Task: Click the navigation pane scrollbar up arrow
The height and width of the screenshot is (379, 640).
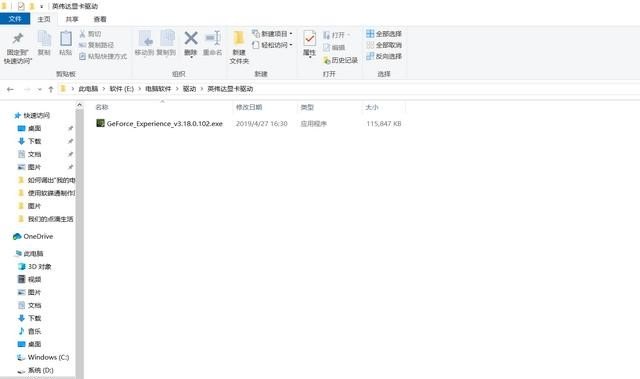Action: 80,105
